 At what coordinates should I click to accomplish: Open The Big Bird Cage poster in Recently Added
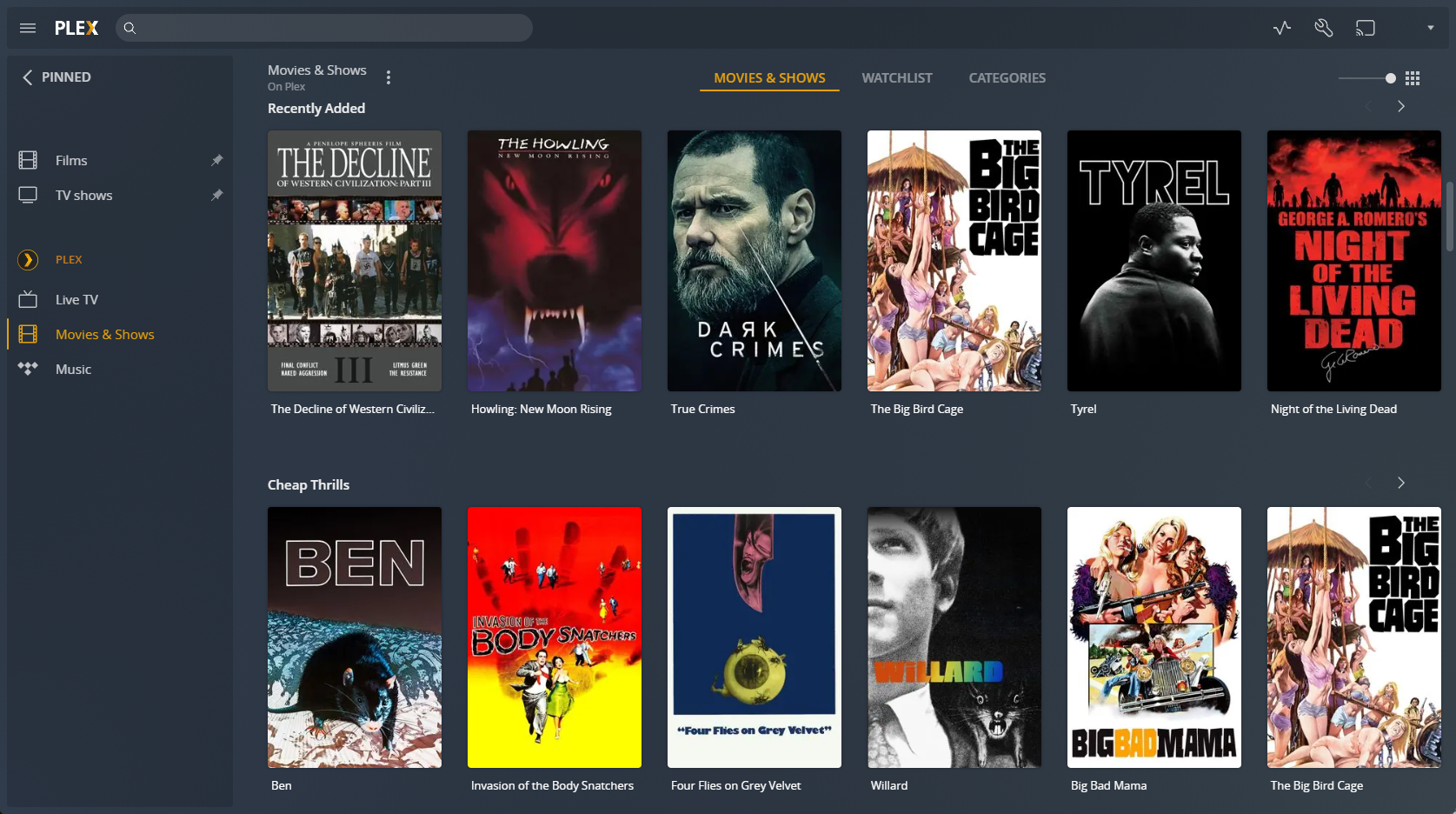(x=954, y=261)
